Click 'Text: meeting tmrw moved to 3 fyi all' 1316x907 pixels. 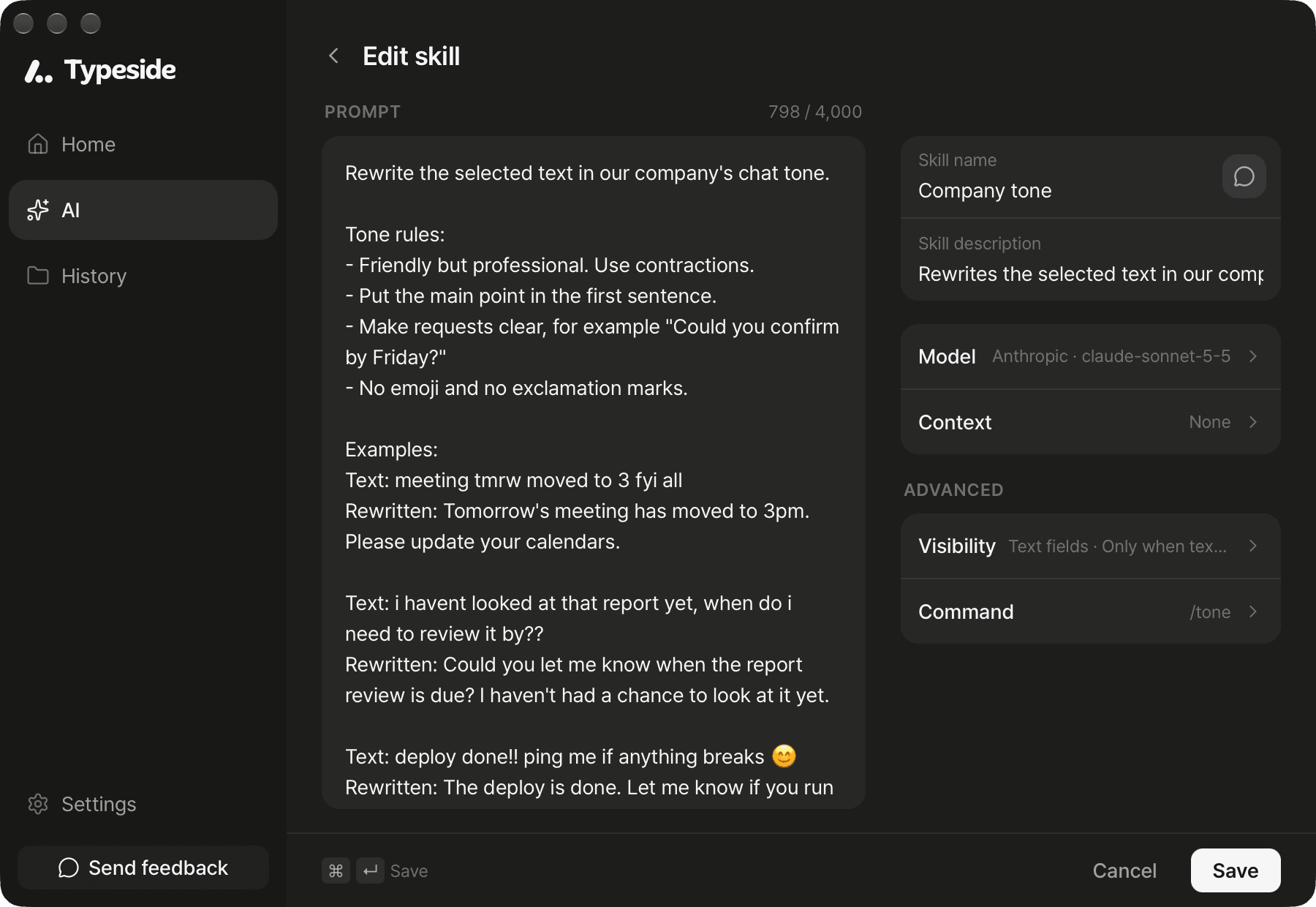(514, 480)
